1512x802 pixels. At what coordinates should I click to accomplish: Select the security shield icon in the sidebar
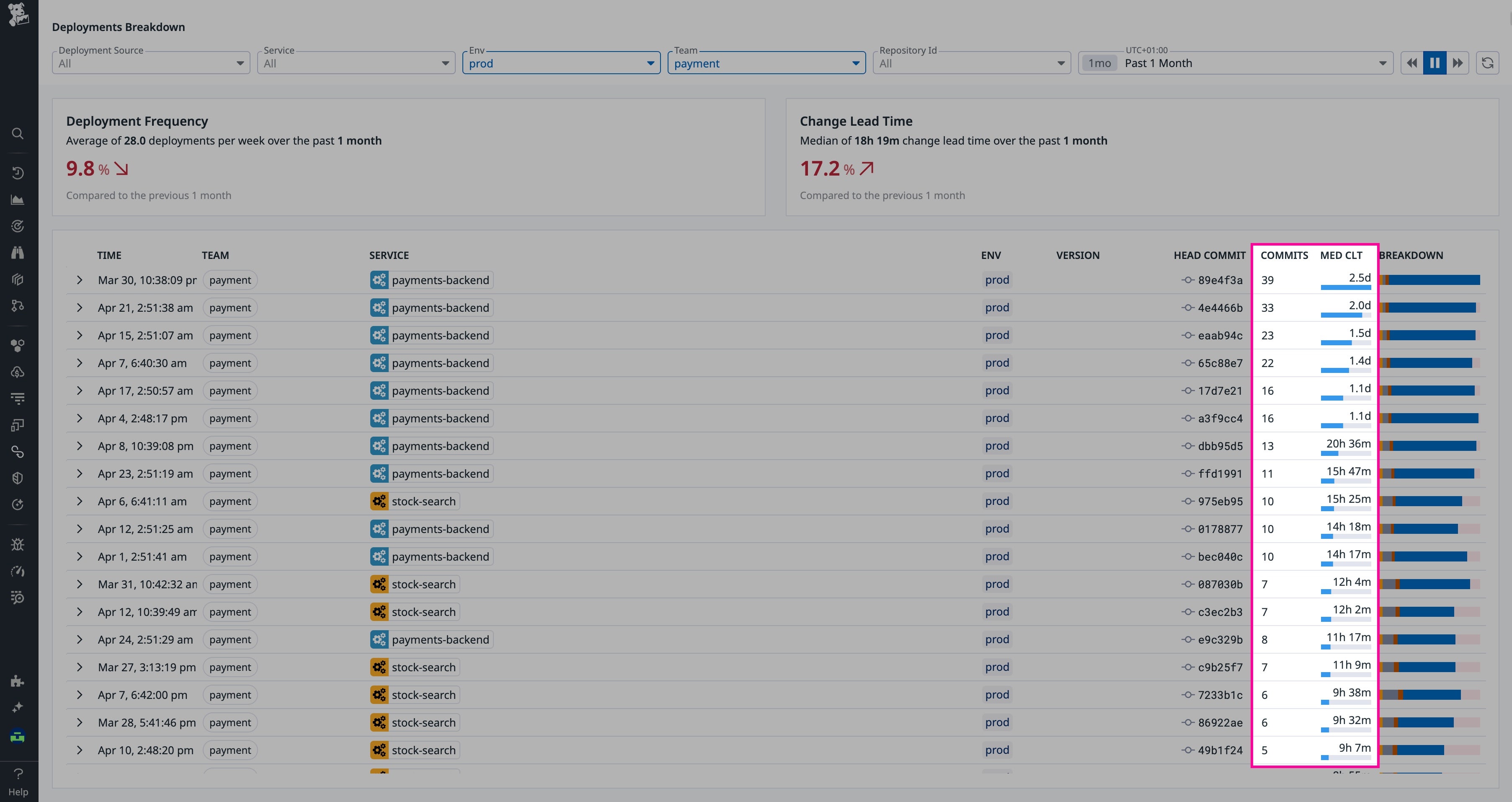pyautogui.click(x=18, y=477)
